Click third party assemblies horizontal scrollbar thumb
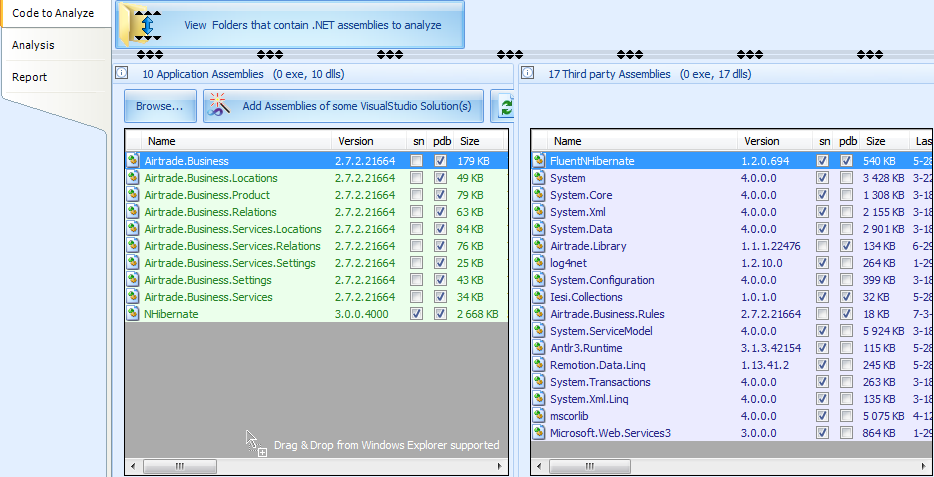 point(590,466)
